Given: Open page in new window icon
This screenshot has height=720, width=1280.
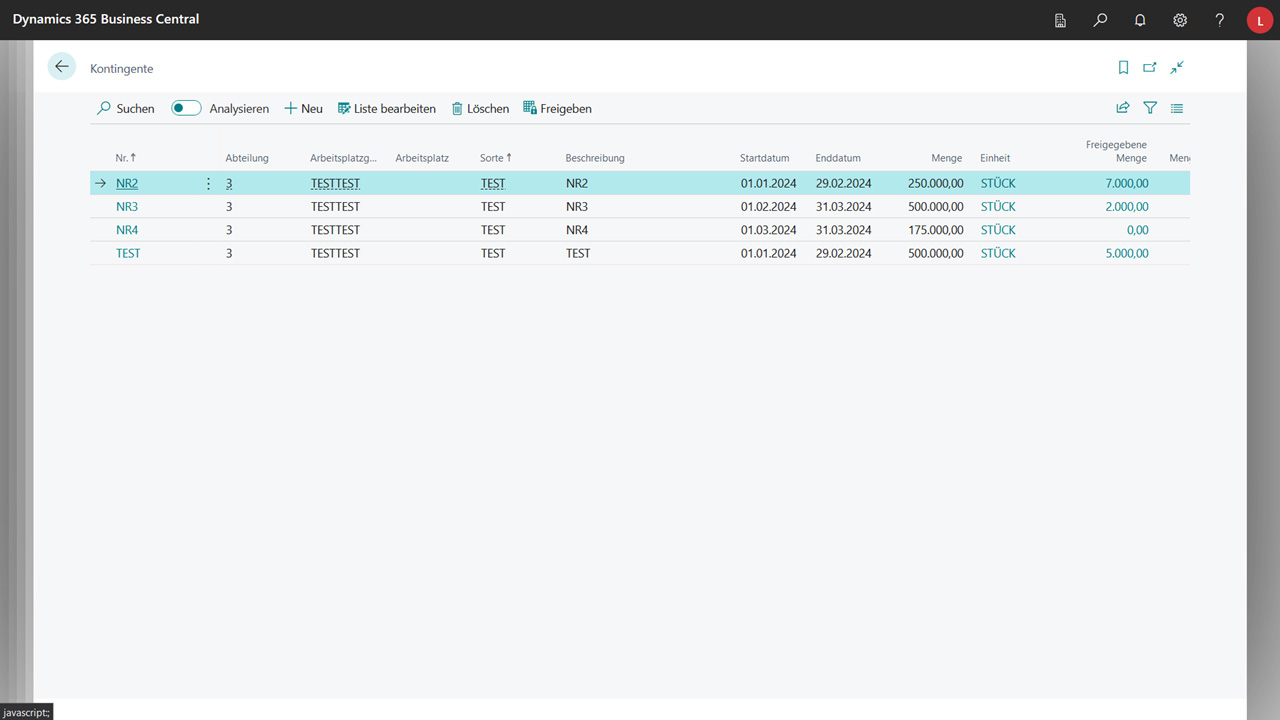Looking at the screenshot, I should (x=1150, y=67).
